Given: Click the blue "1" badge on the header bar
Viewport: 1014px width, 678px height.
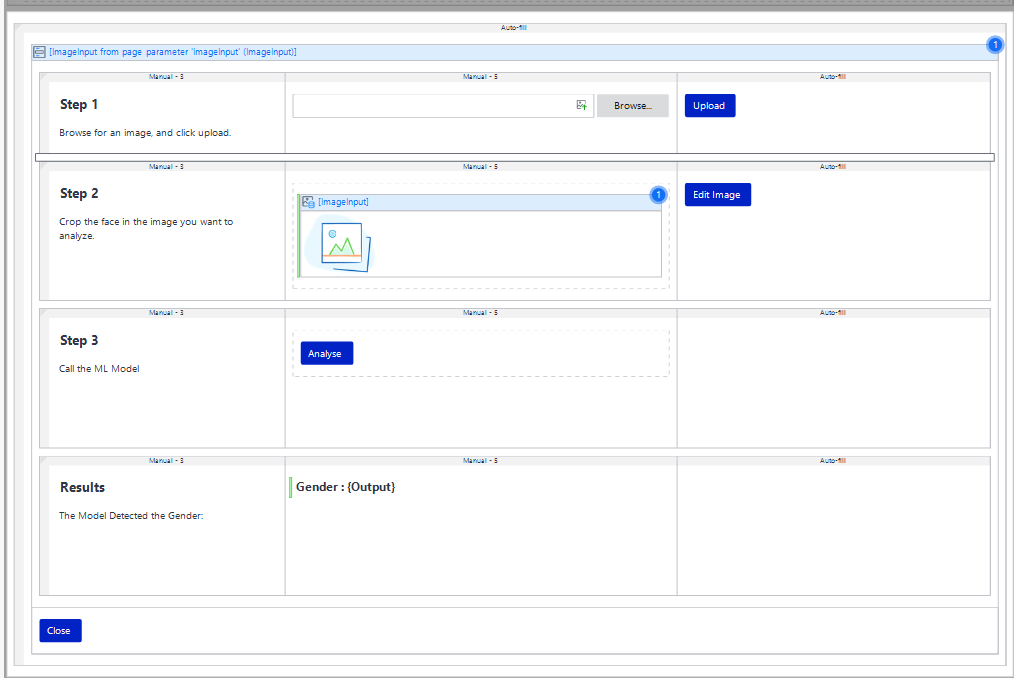Looking at the screenshot, I should (995, 44).
